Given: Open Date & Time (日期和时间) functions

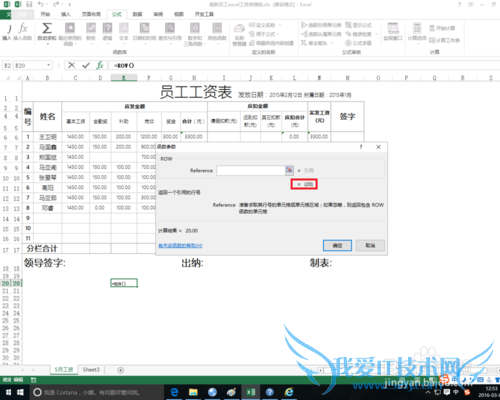Looking at the screenshot, I should pos(144,32).
